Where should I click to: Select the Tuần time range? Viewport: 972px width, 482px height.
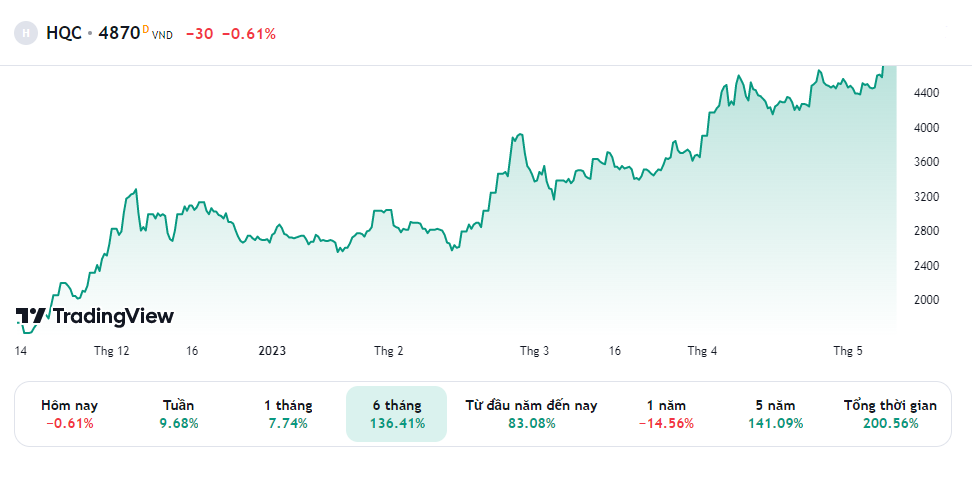[x=179, y=414]
